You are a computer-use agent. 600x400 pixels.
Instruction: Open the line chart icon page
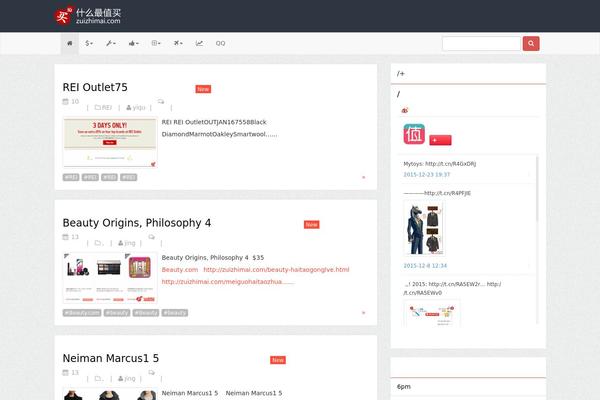coord(199,43)
